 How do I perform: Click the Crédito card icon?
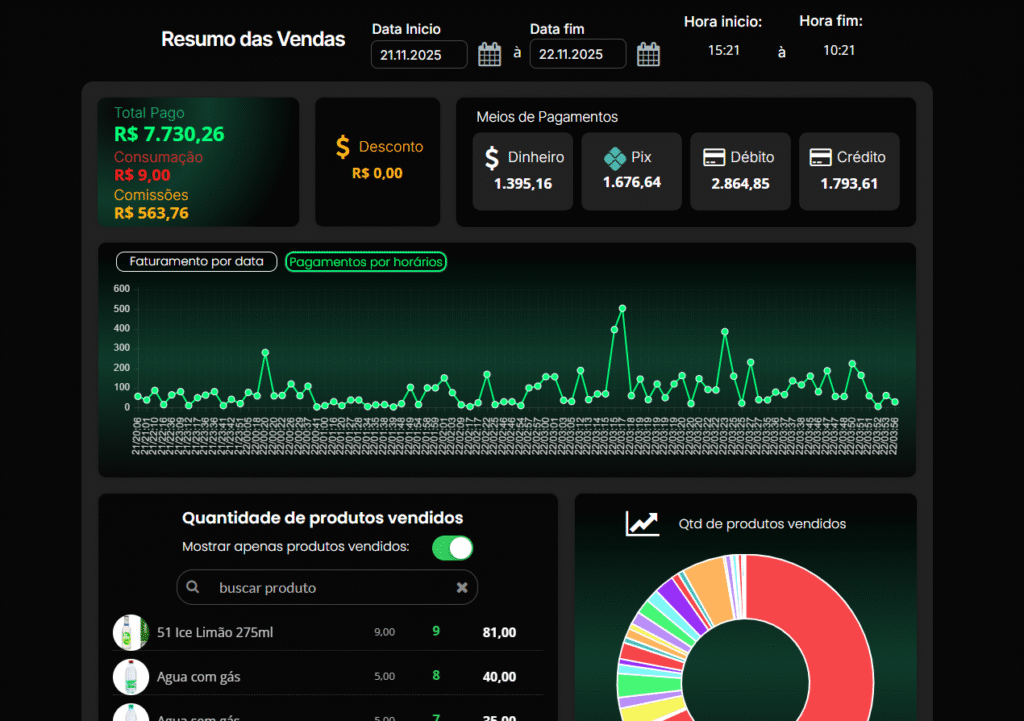820,157
